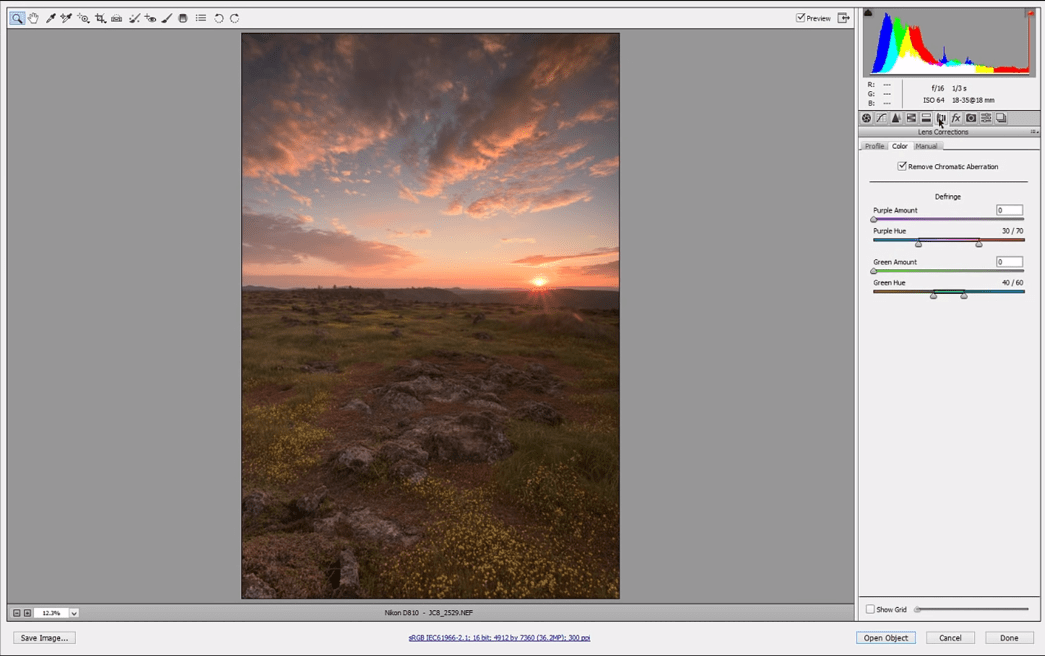Select the Spot Removal tool
Screen dimensions: 1045x656
[x=134, y=18]
